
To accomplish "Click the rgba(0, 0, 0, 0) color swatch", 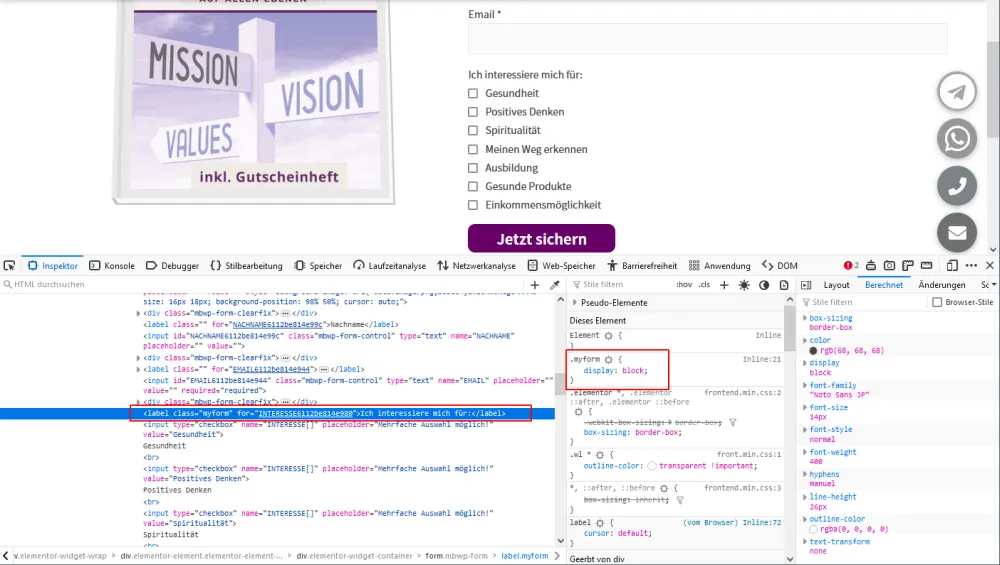I will pyautogui.click(x=813, y=529).
